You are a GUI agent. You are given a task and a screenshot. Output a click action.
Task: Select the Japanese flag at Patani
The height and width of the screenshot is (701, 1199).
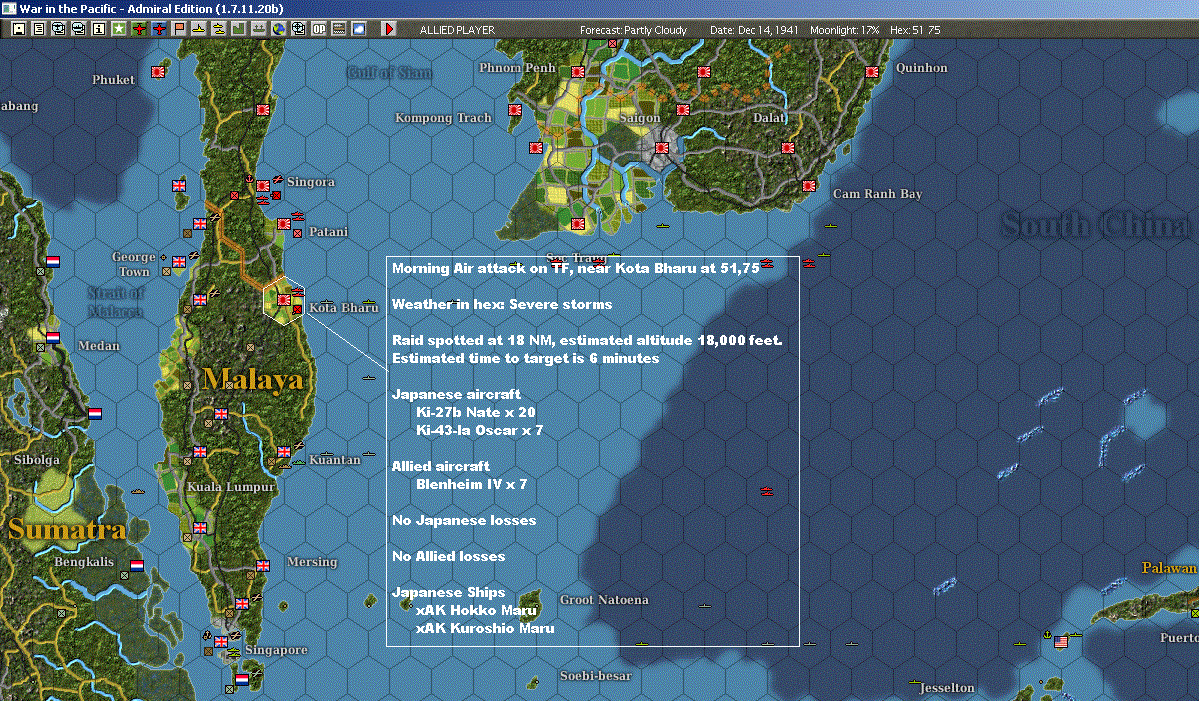coord(284,224)
